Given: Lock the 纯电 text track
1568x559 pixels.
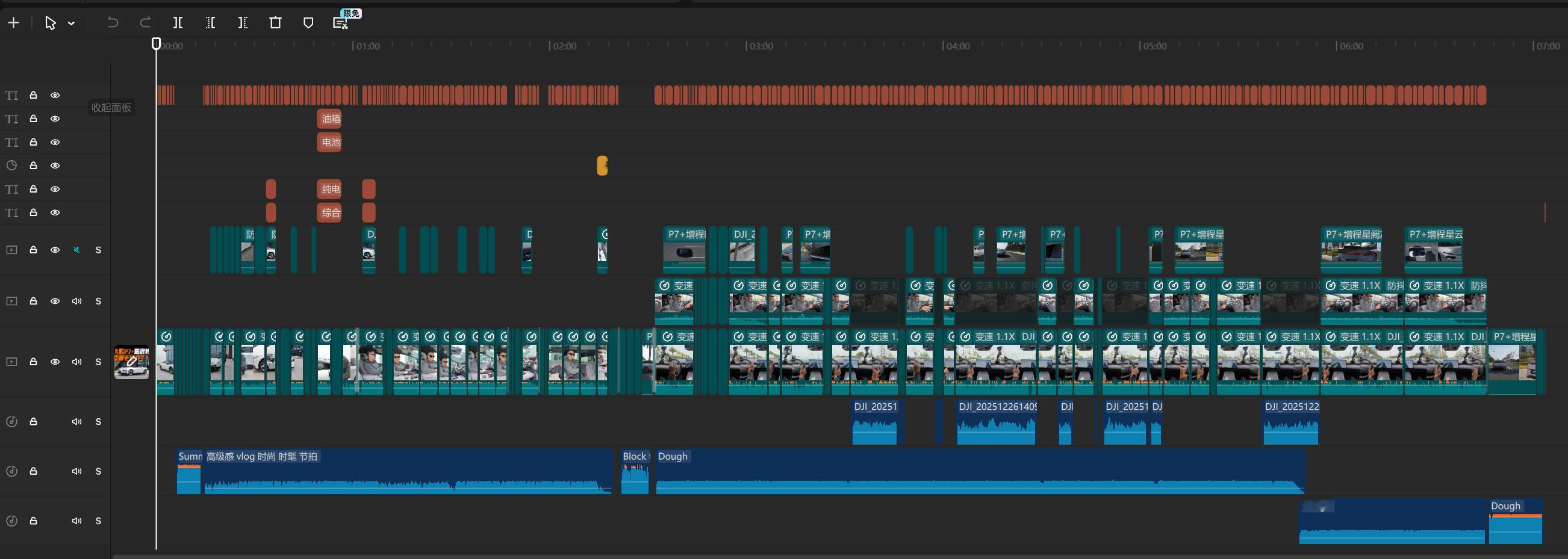Looking at the screenshot, I should (x=34, y=189).
